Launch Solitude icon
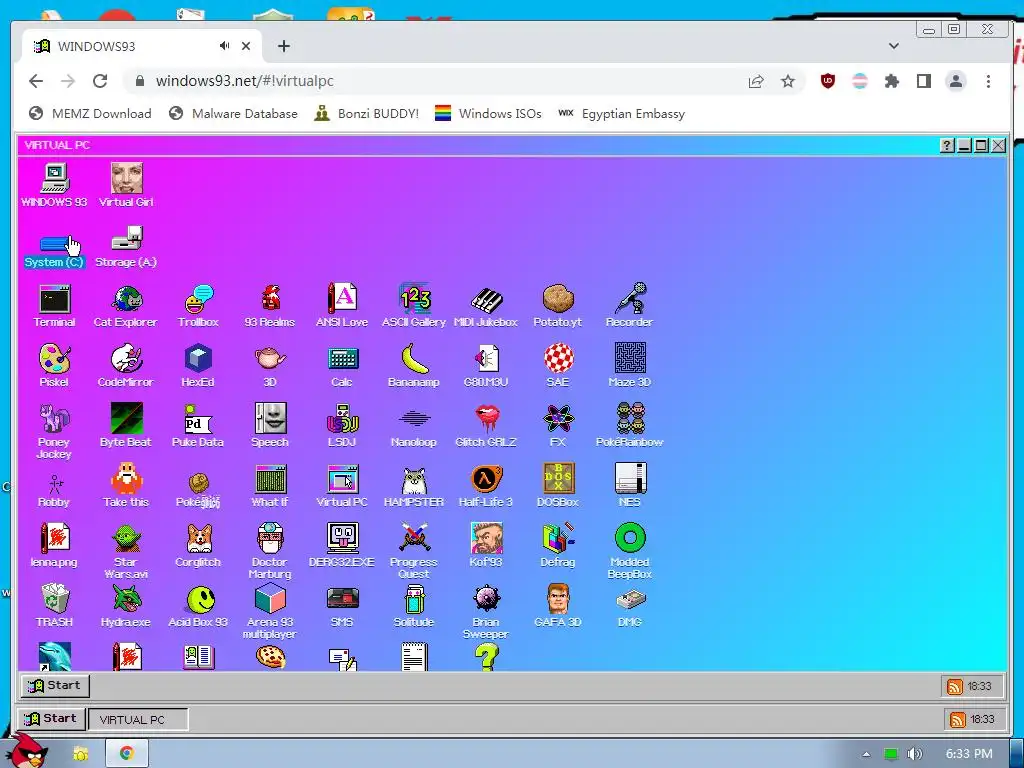 click(414, 605)
